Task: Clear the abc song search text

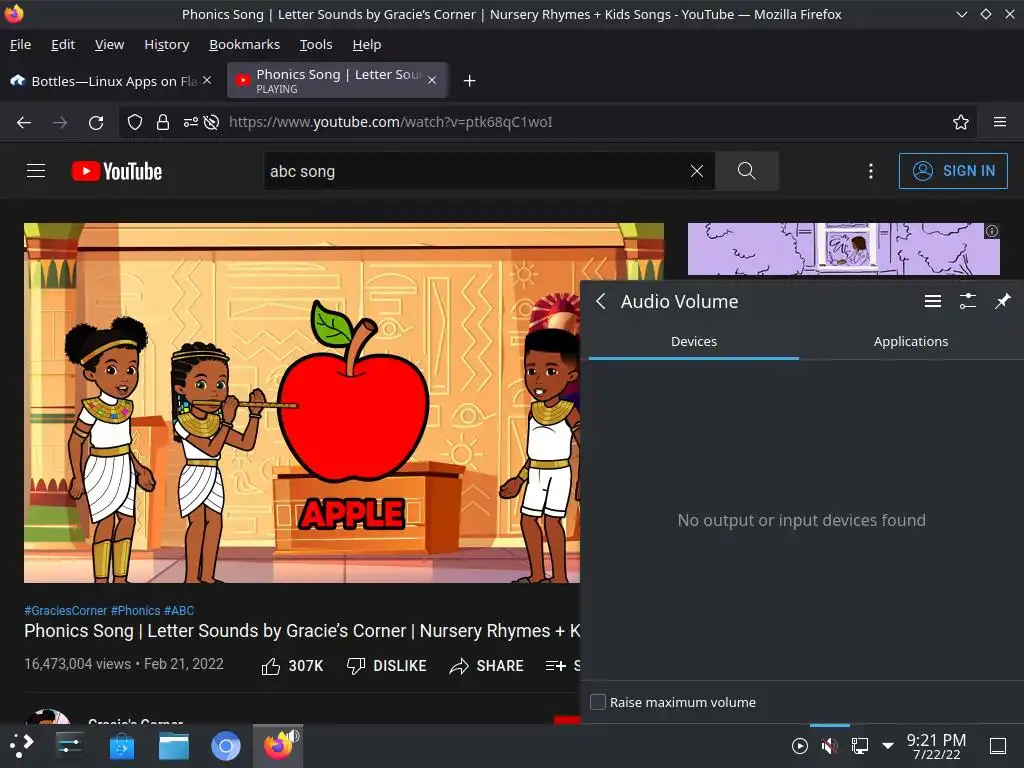Action: 697,171
